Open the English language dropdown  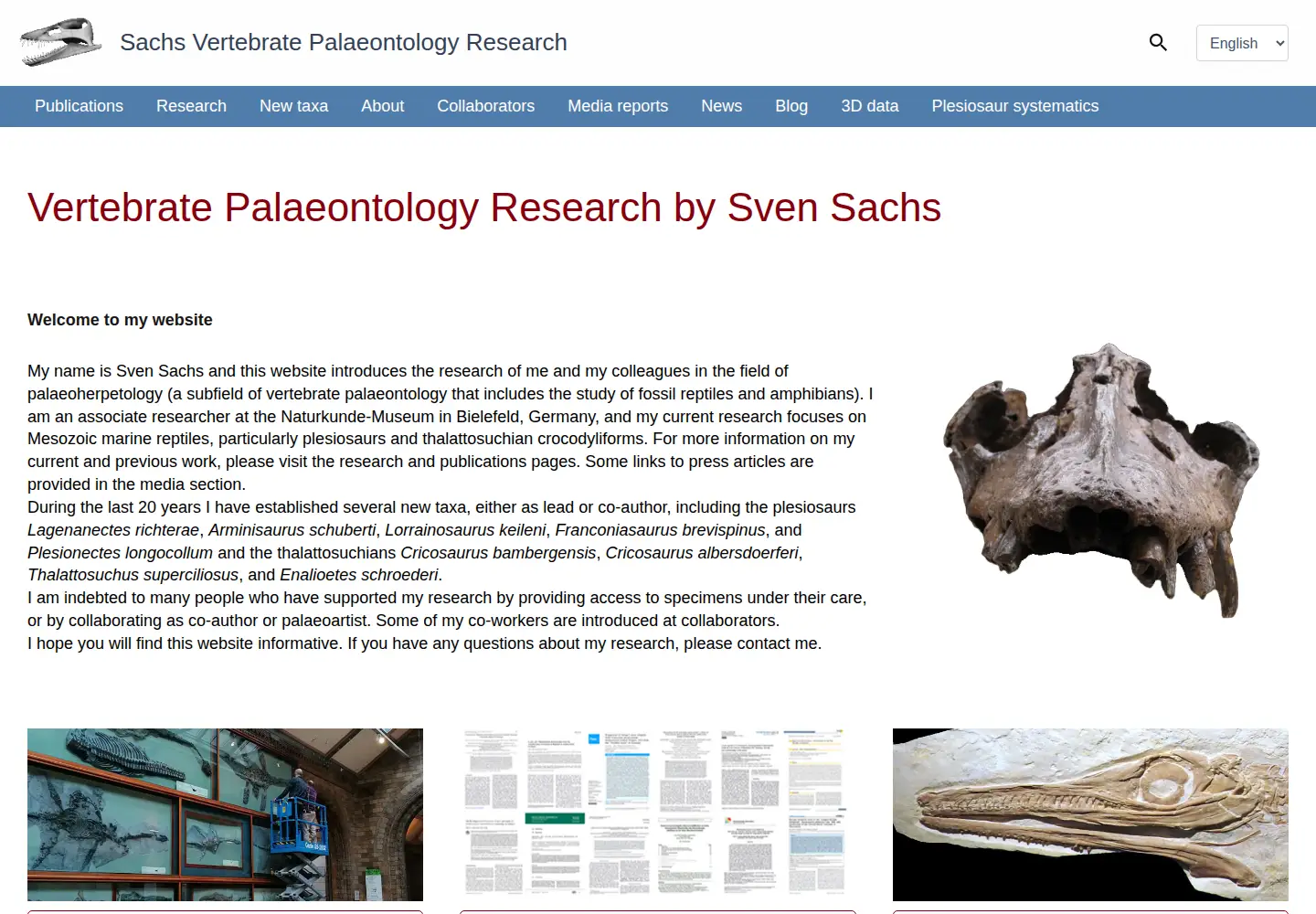coord(1242,43)
